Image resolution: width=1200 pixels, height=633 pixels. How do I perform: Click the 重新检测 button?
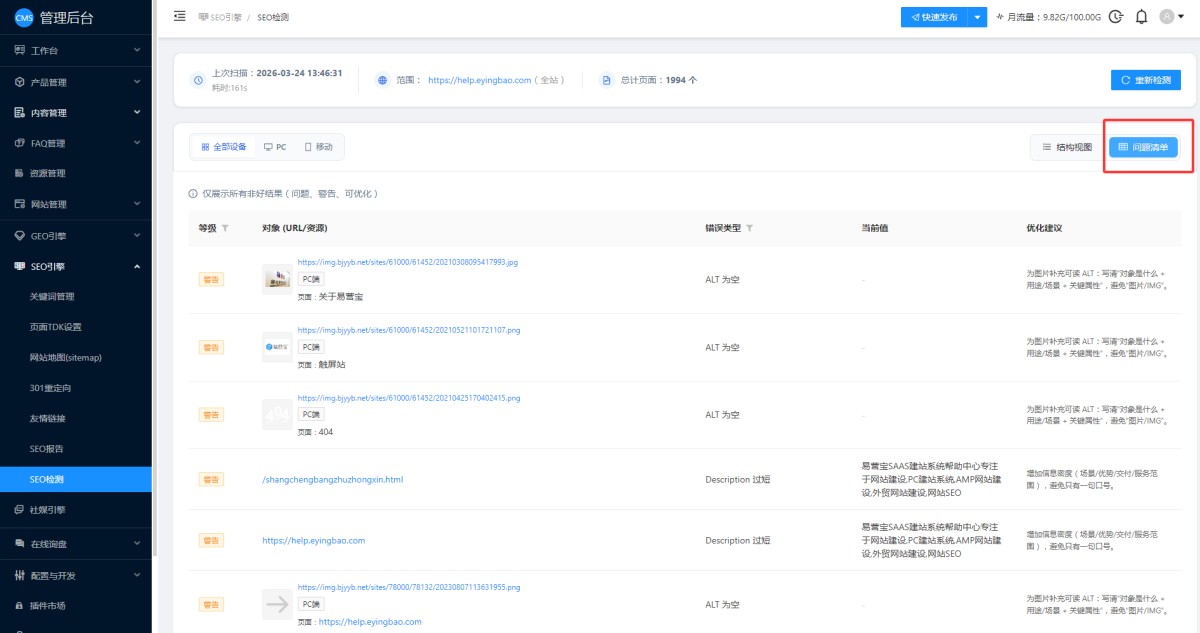pos(1145,80)
